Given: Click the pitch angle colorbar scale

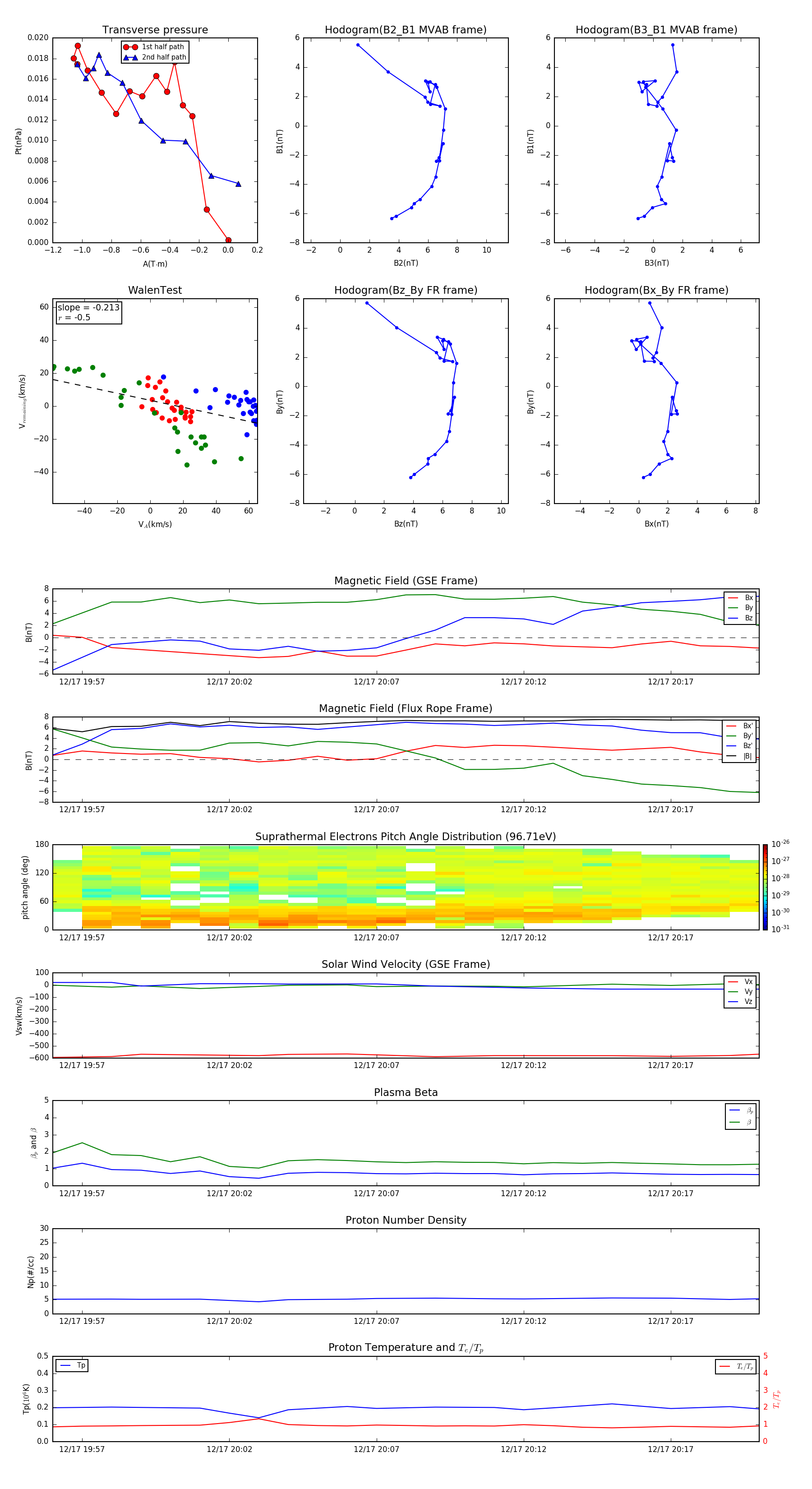Looking at the screenshot, I should tap(765, 887).
